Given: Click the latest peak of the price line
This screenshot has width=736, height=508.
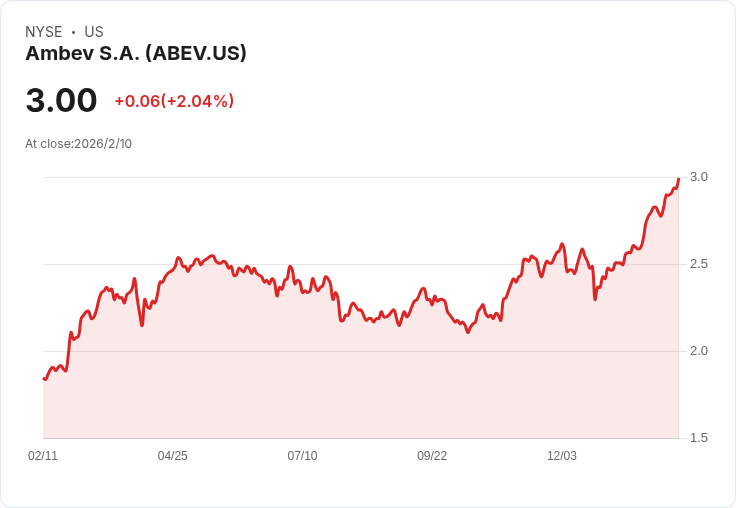Looking at the screenshot, I should coord(678,179).
